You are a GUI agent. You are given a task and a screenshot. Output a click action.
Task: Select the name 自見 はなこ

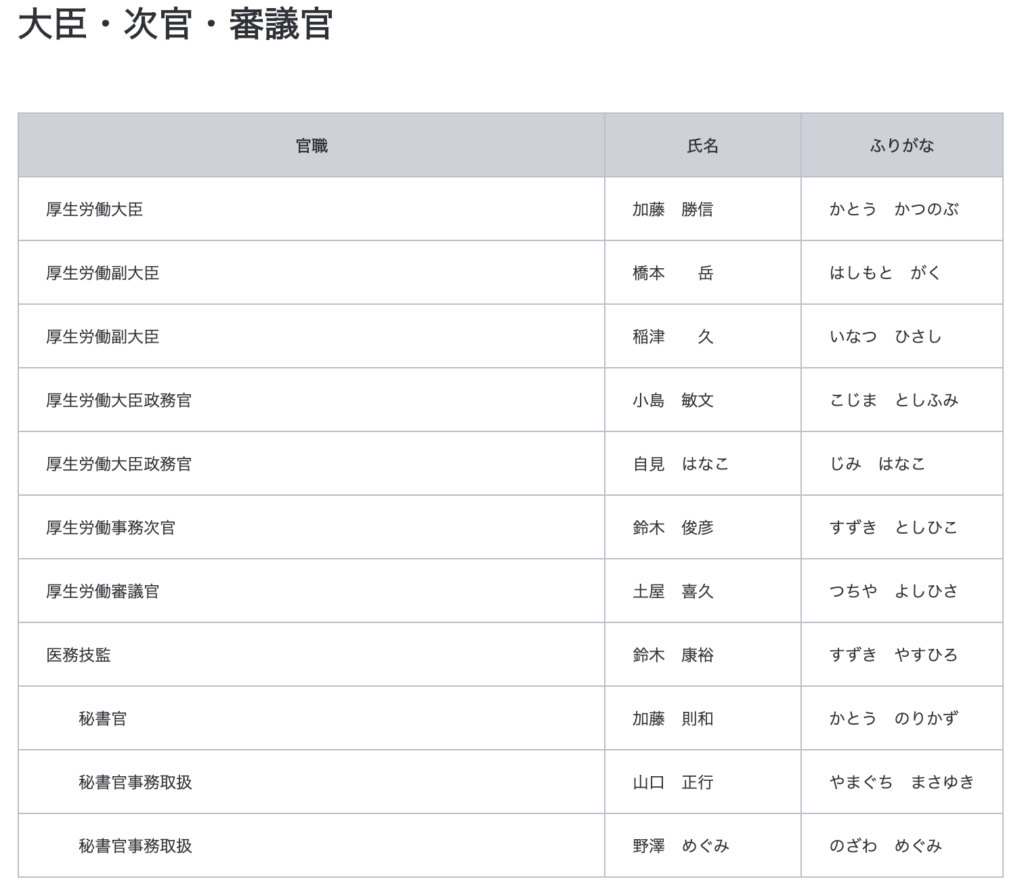tap(680, 464)
